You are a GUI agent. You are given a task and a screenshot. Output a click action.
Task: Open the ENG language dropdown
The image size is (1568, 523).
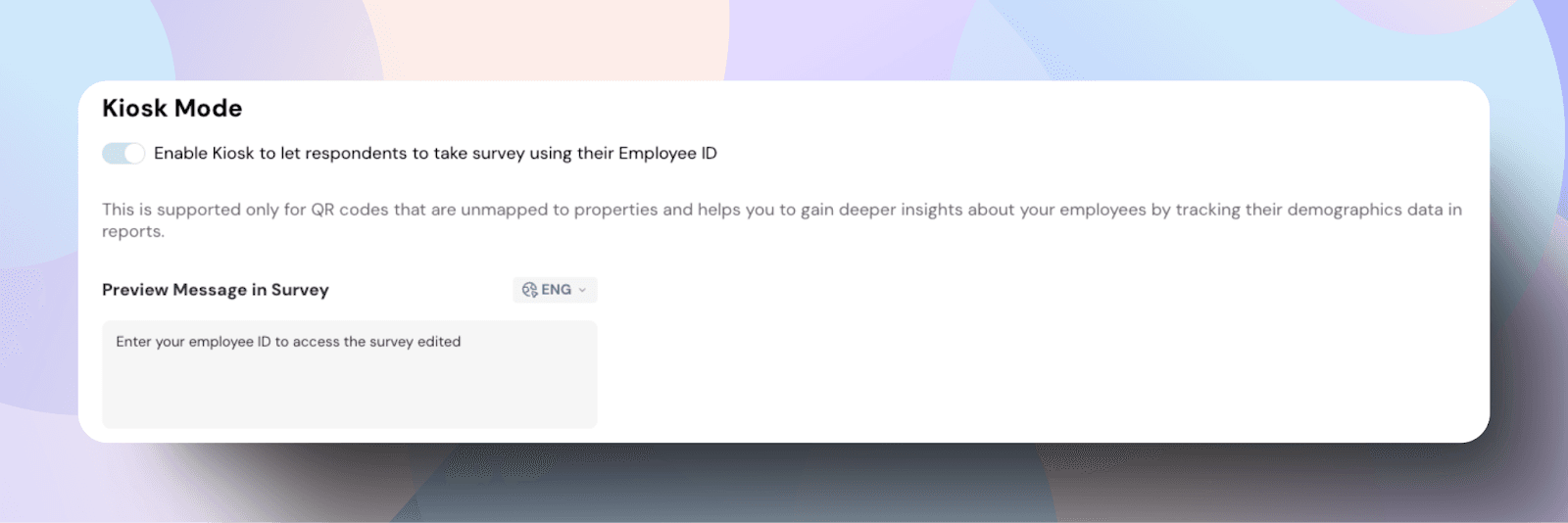[x=555, y=290]
